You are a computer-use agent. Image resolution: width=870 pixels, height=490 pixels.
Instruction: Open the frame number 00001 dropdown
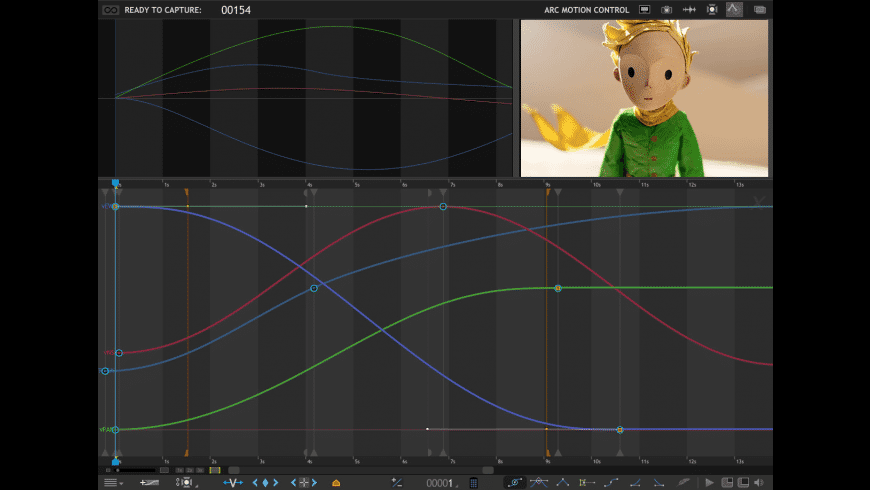click(442, 483)
